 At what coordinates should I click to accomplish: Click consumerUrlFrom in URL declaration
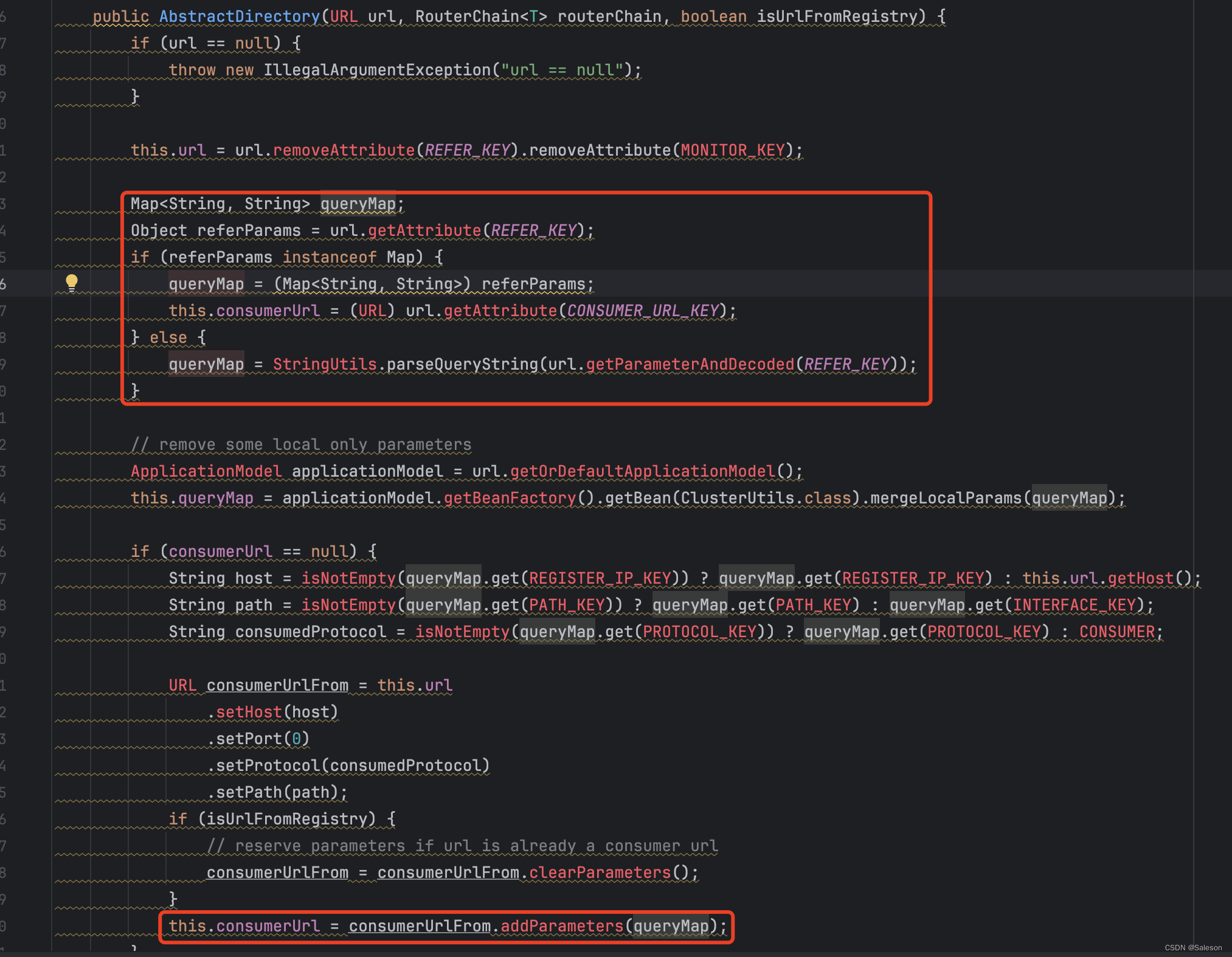pyautogui.click(x=277, y=685)
